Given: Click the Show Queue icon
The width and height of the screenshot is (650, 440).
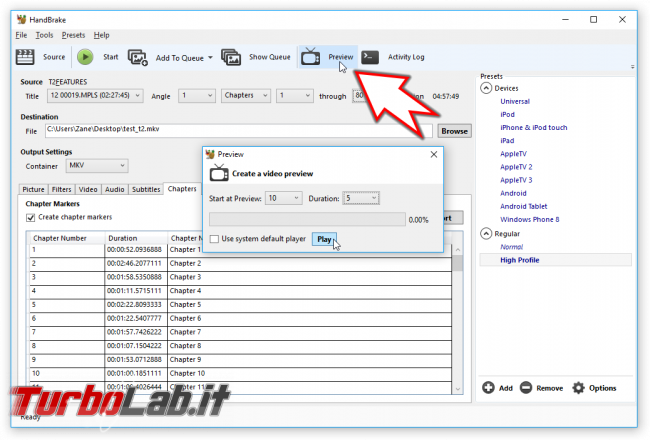Looking at the screenshot, I should 231,57.
